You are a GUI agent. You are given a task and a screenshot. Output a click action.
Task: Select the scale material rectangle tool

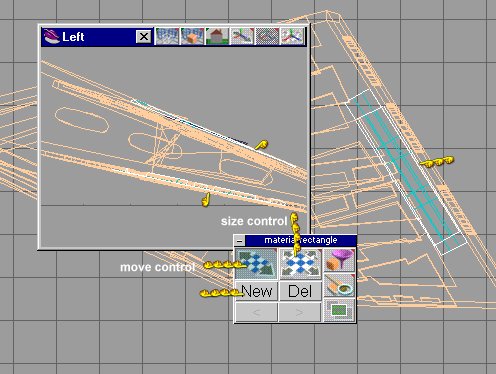tap(300, 263)
